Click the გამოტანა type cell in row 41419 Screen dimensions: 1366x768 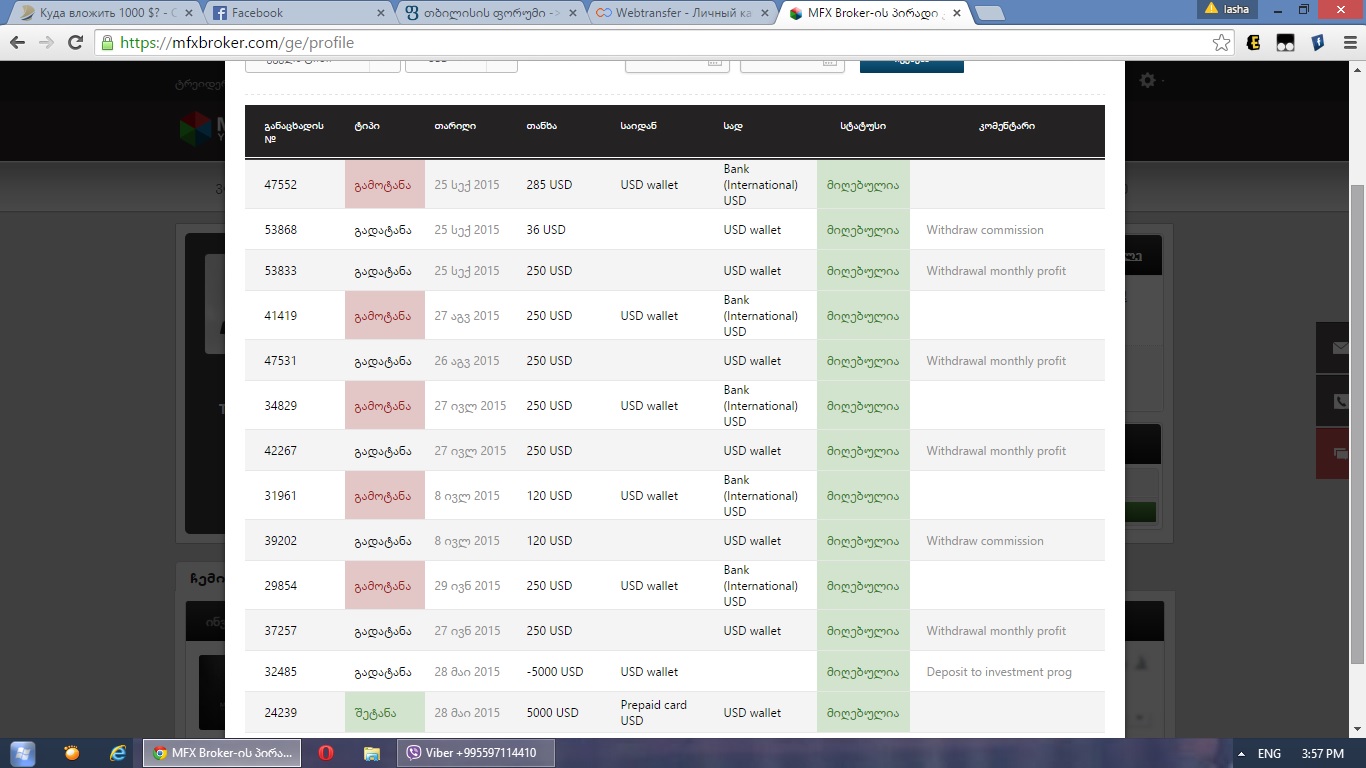click(385, 316)
